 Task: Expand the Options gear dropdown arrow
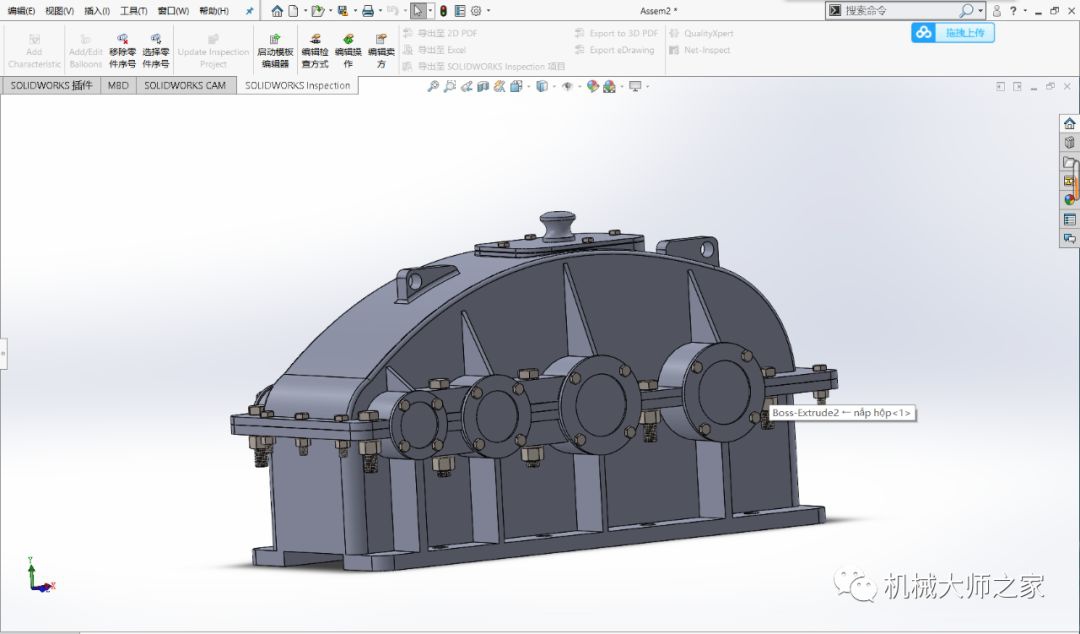coord(488,11)
